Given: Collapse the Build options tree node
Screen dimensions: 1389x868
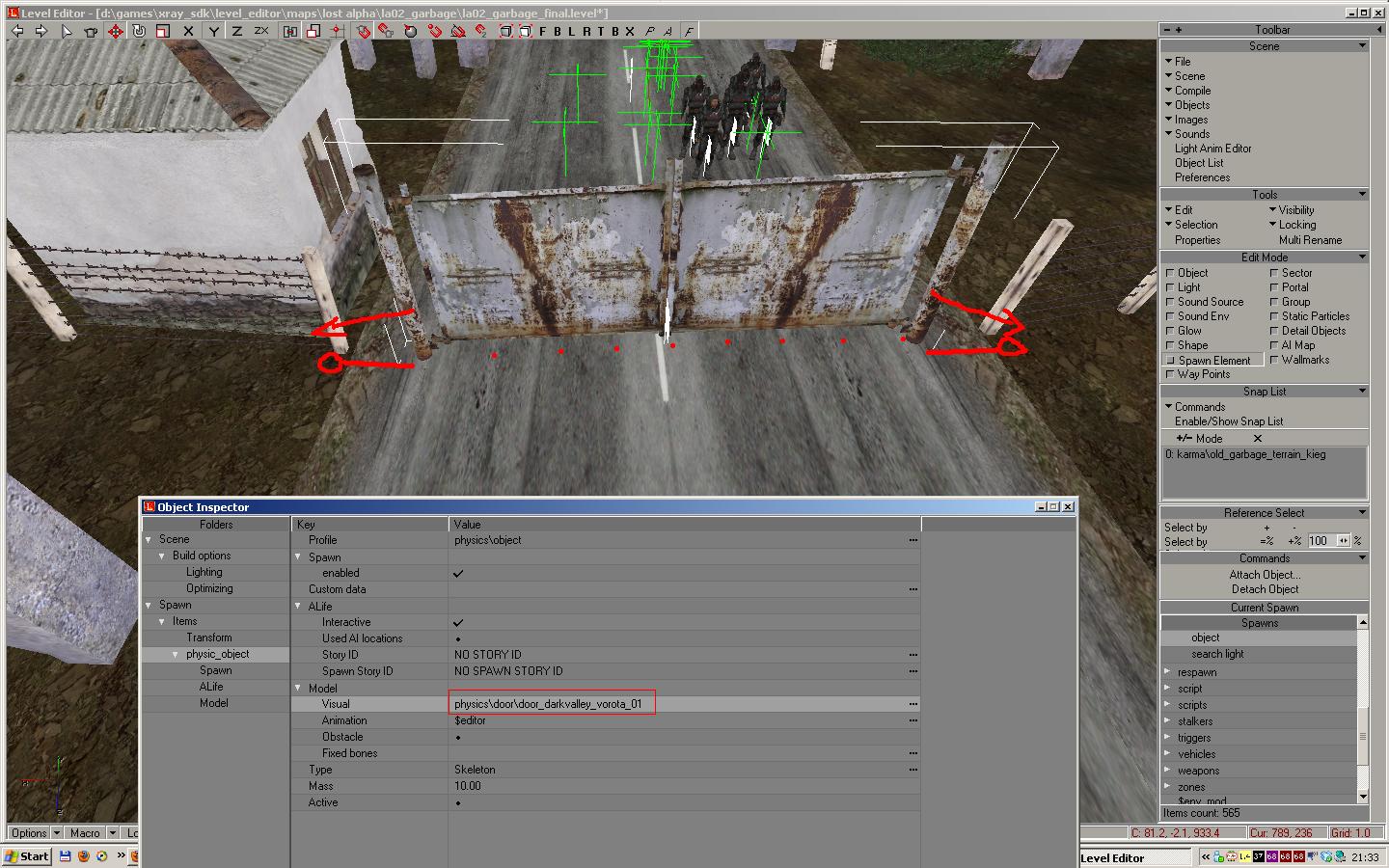Looking at the screenshot, I should coord(162,556).
